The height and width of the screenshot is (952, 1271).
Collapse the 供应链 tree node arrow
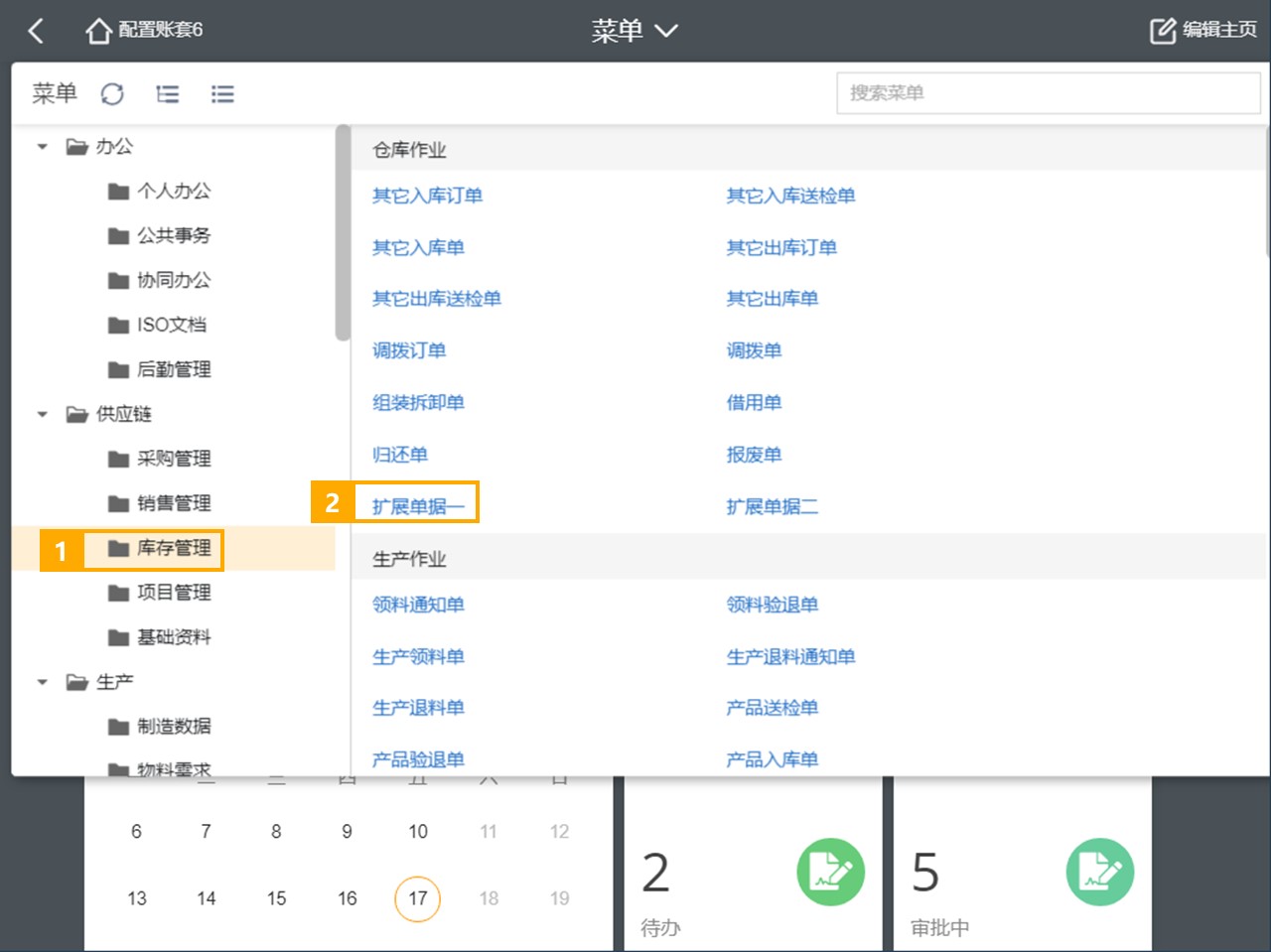42,415
